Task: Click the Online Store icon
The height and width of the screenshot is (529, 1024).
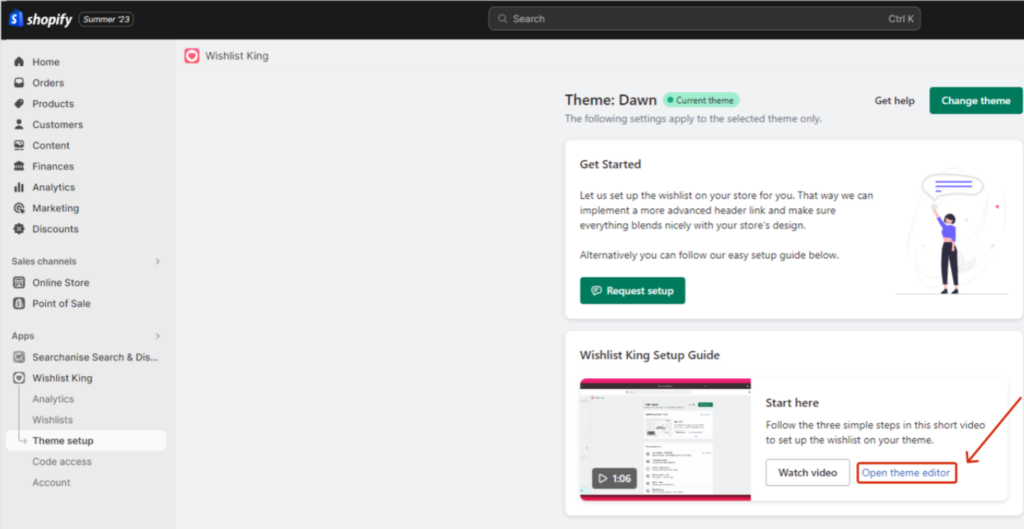Action: [x=19, y=283]
